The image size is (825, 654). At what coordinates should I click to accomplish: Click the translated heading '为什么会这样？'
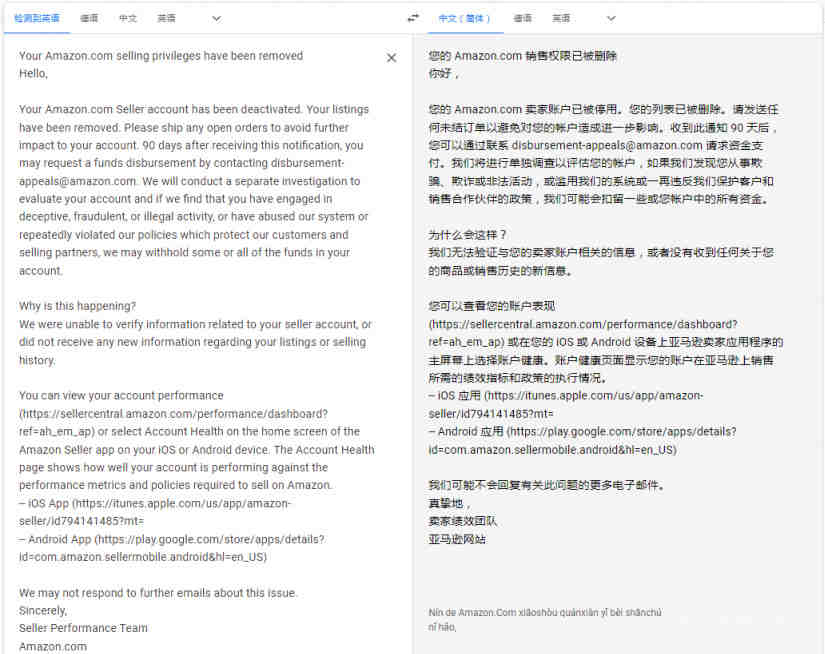[x=468, y=235]
